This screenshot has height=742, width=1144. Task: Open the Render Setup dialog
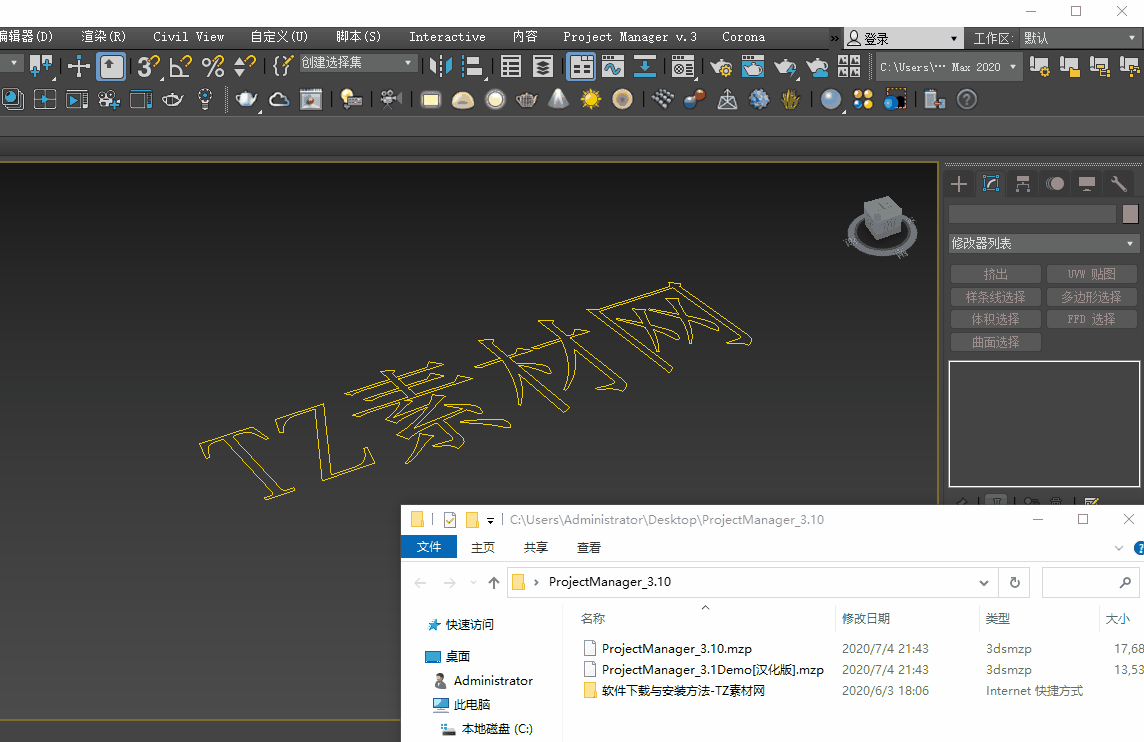721,67
